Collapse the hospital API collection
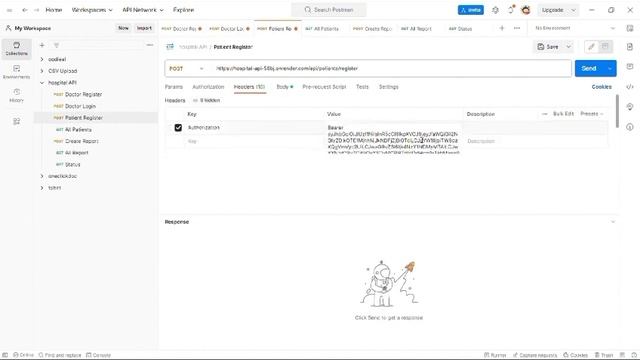This screenshot has height=360, width=640. (42, 82)
